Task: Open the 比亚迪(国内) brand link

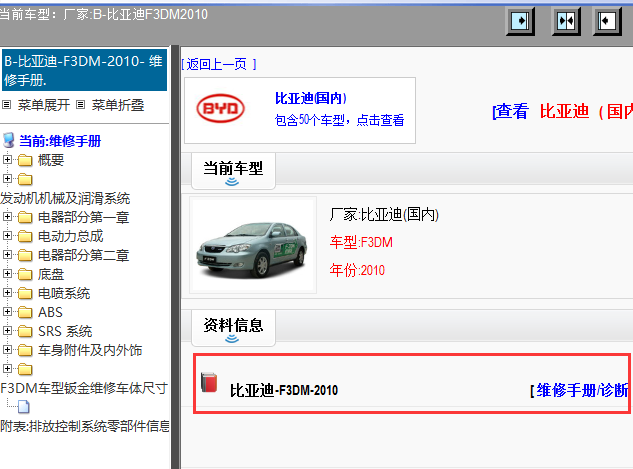Action: [x=310, y=98]
